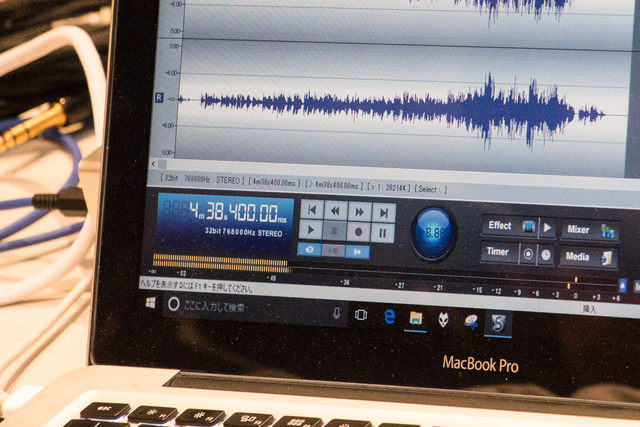Click the Snipping Tool taskbar icon
This screenshot has width=640, height=427.
pyautogui.click(x=471, y=322)
